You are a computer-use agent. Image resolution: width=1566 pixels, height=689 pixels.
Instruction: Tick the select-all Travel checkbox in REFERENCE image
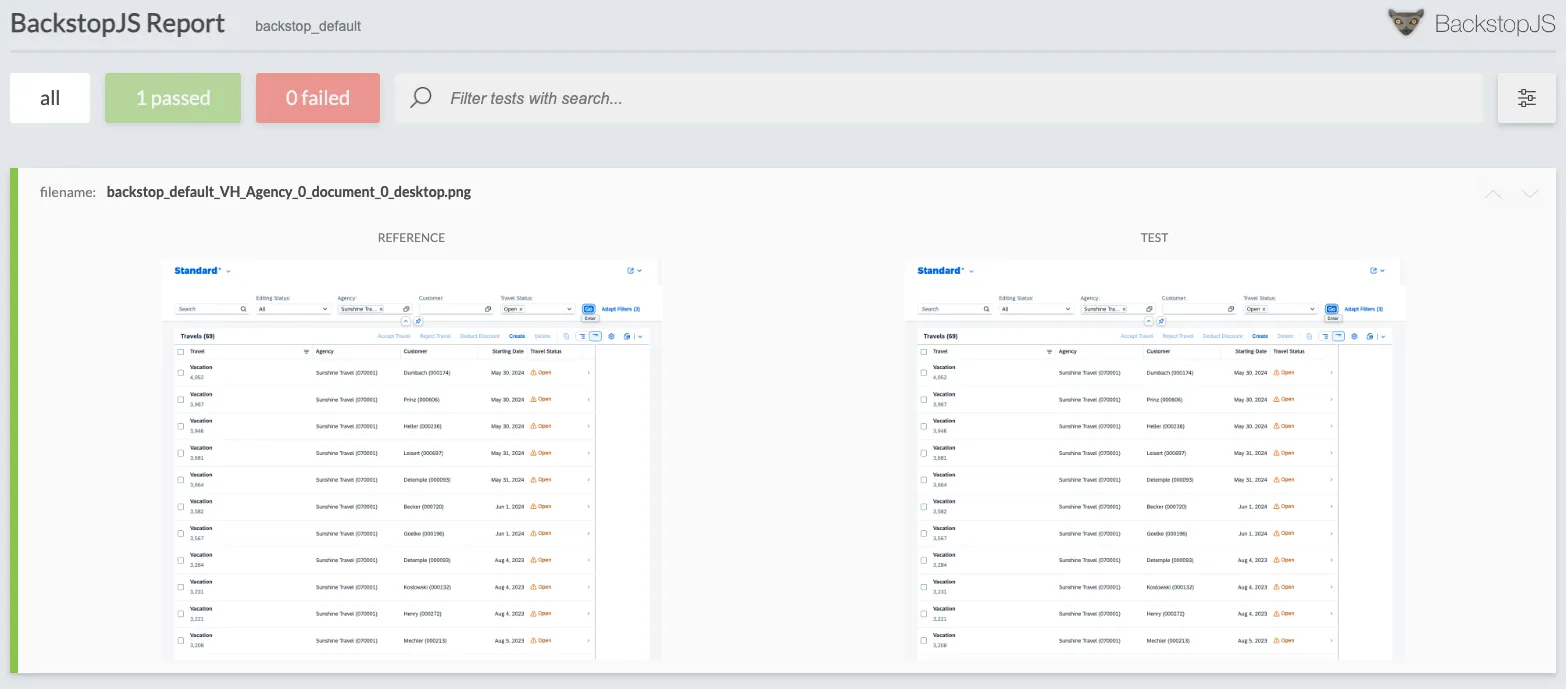[x=181, y=352]
